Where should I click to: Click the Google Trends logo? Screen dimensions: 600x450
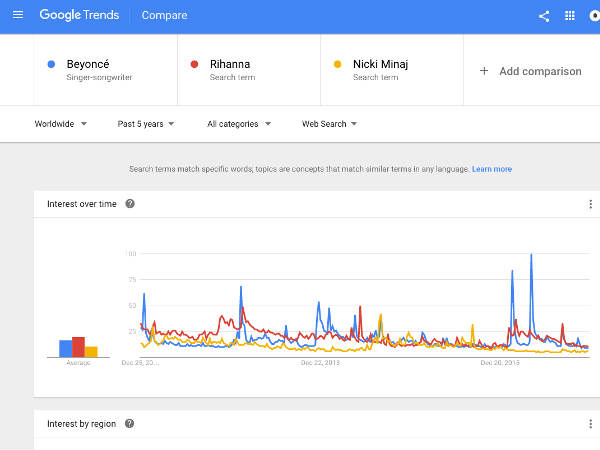(x=79, y=15)
